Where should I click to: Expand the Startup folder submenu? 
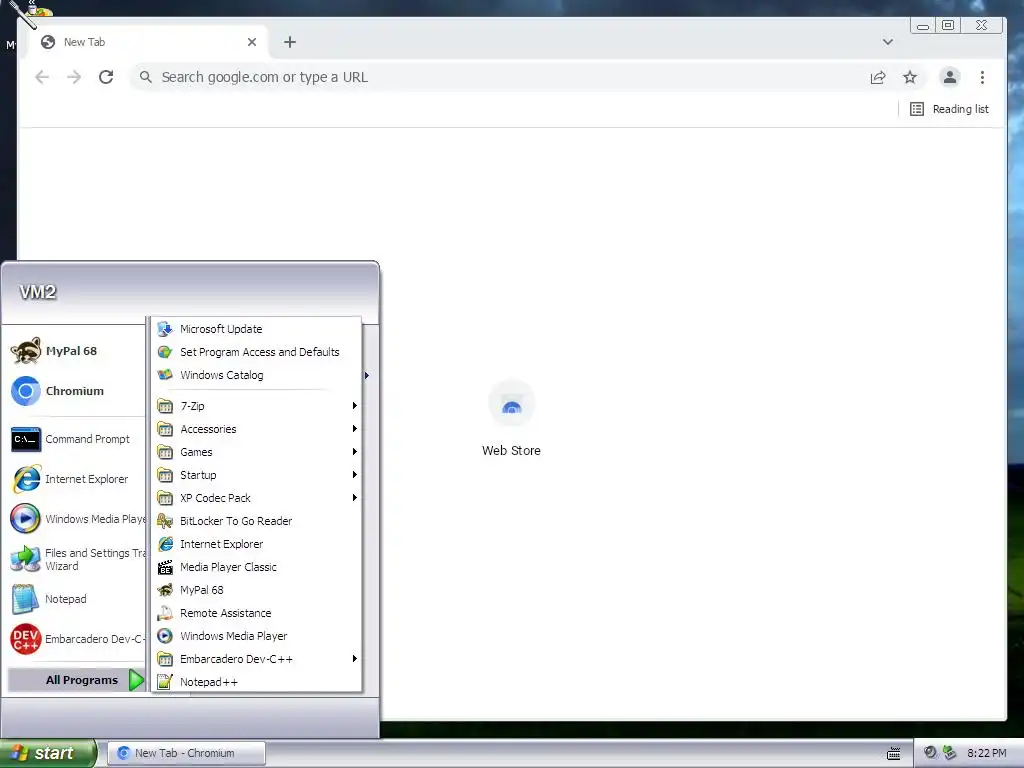256,475
